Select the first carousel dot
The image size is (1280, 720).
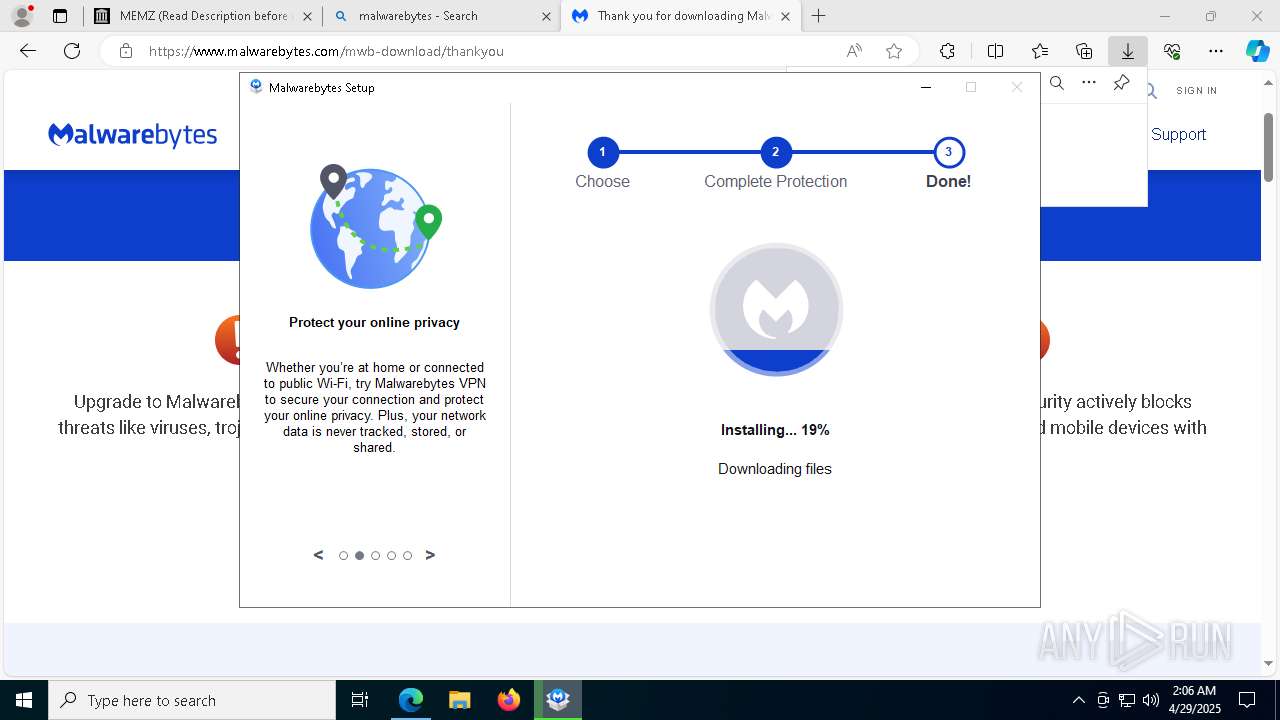point(343,556)
